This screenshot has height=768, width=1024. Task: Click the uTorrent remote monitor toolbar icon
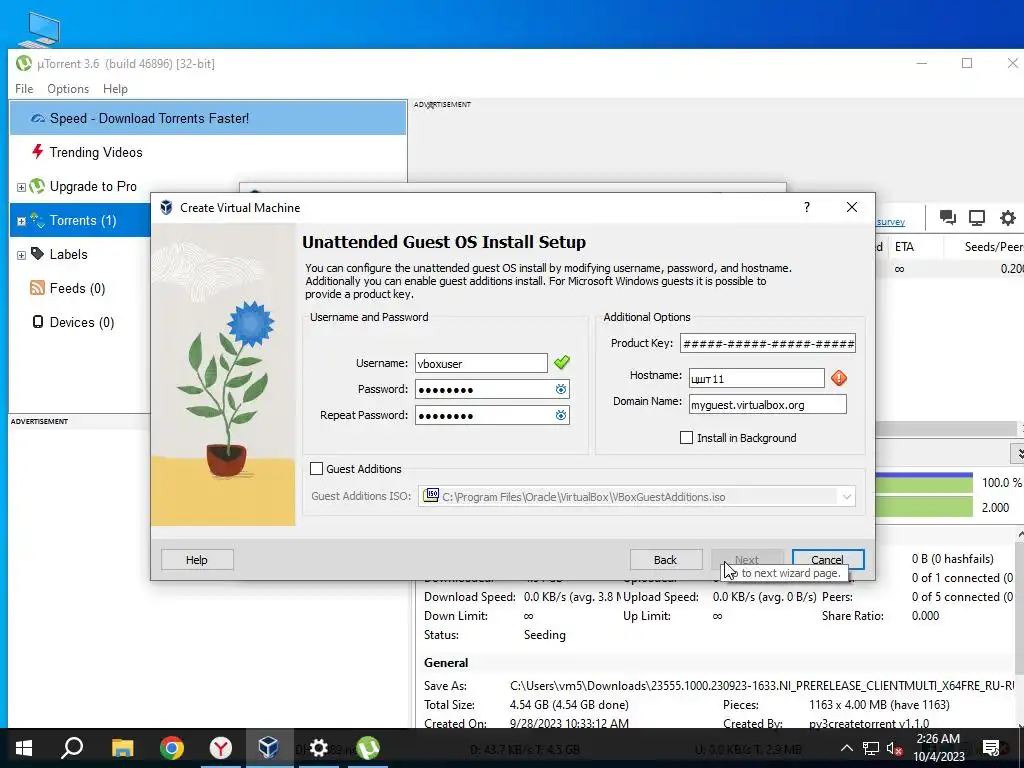[x=977, y=217]
